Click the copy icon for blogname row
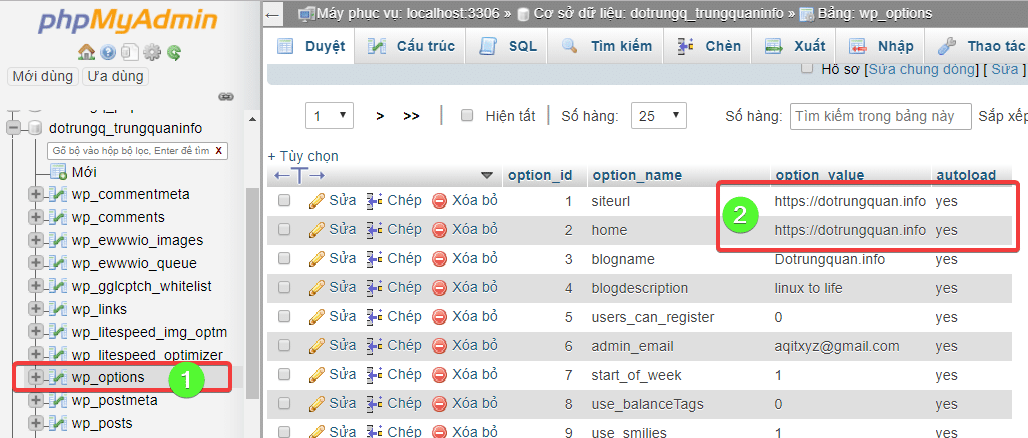This screenshot has height=438, width=1028. pyautogui.click(x=374, y=259)
